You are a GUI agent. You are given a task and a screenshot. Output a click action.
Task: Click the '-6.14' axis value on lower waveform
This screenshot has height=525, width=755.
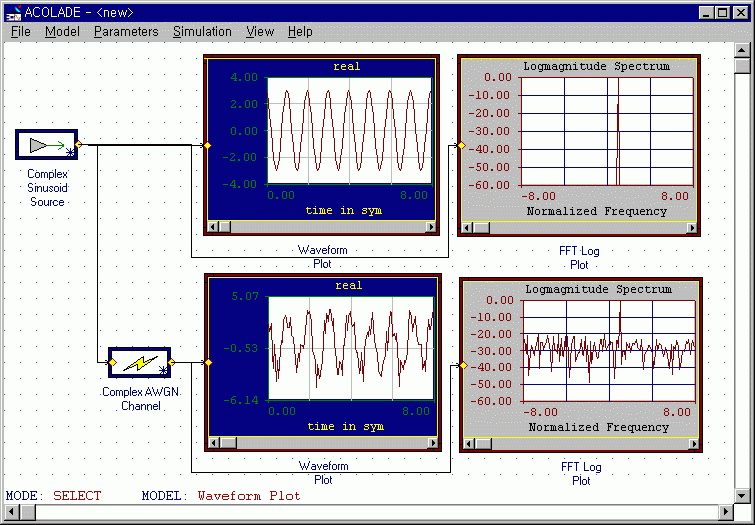241,400
